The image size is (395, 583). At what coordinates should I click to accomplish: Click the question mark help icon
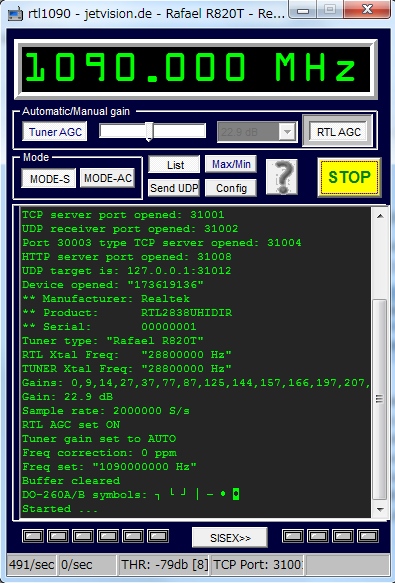click(282, 177)
